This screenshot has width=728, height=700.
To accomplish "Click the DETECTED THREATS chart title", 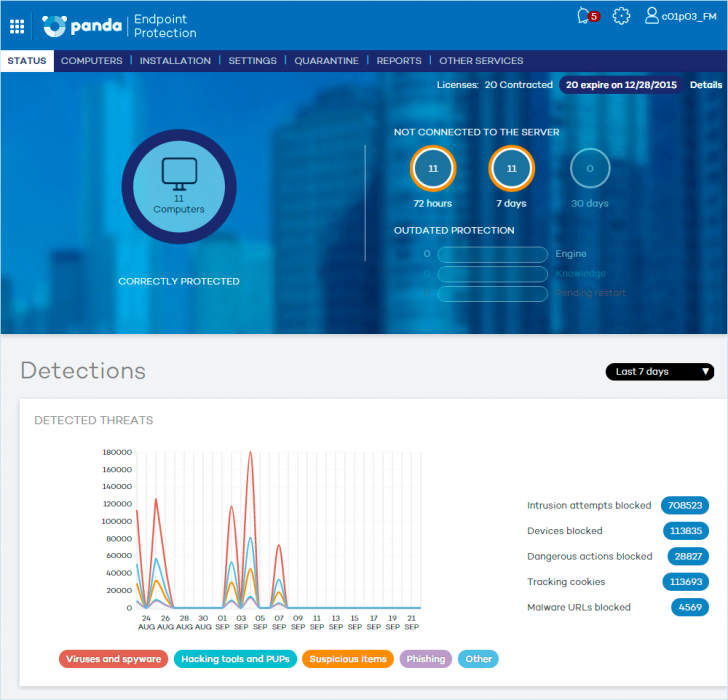I will coord(94,421).
